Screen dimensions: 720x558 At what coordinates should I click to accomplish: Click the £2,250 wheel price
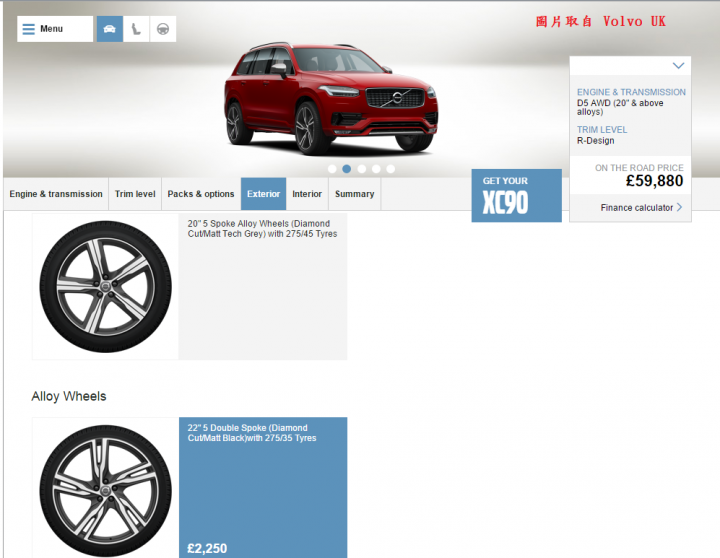[207, 548]
